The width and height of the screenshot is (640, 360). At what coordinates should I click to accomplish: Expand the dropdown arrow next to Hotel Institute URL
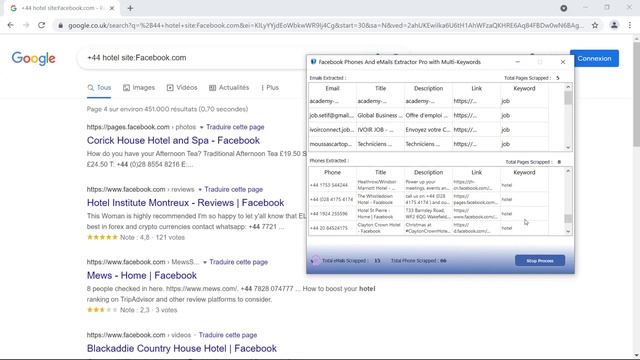click(x=200, y=190)
